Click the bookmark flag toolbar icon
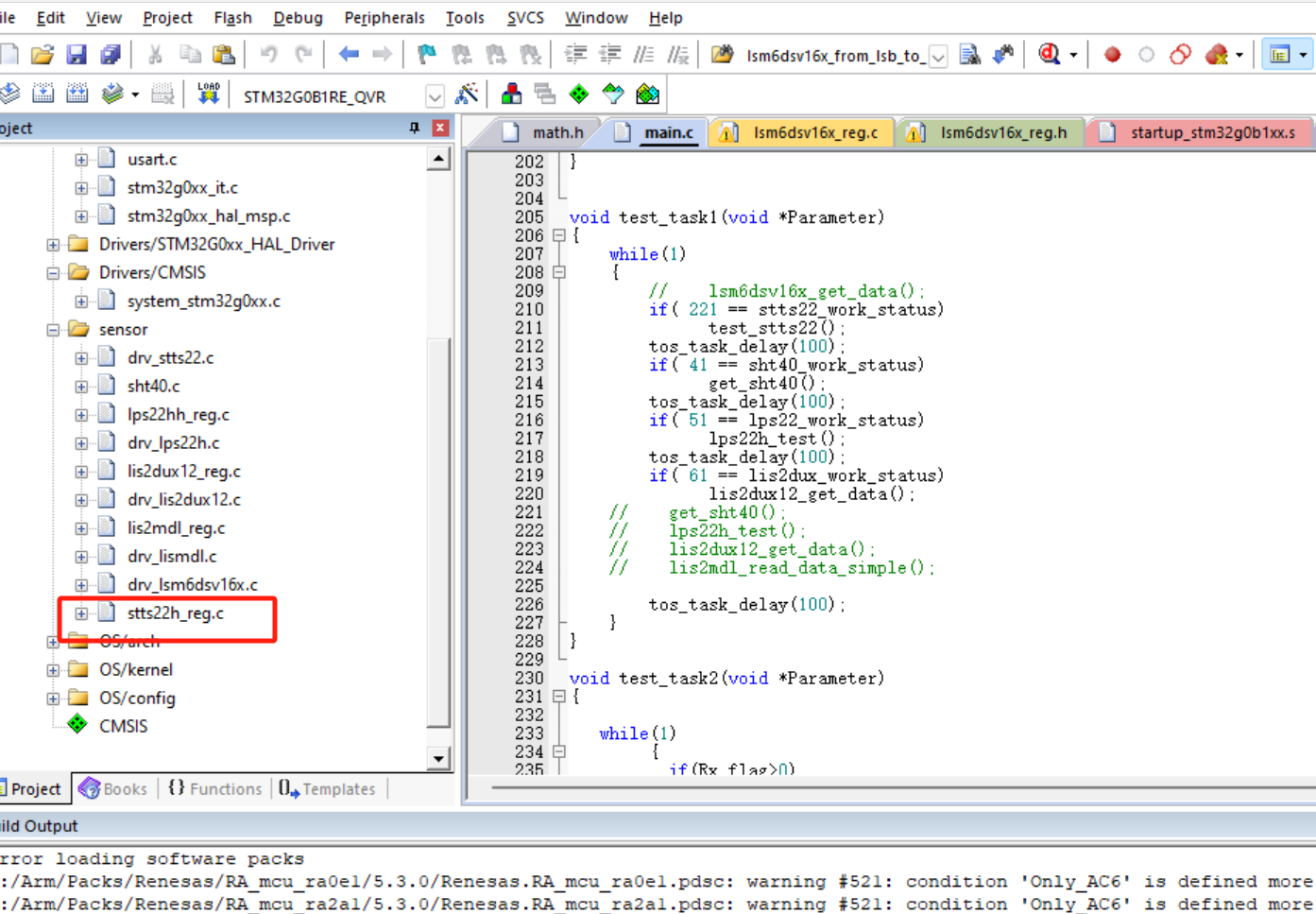The image size is (1316, 914). [427, 55]
